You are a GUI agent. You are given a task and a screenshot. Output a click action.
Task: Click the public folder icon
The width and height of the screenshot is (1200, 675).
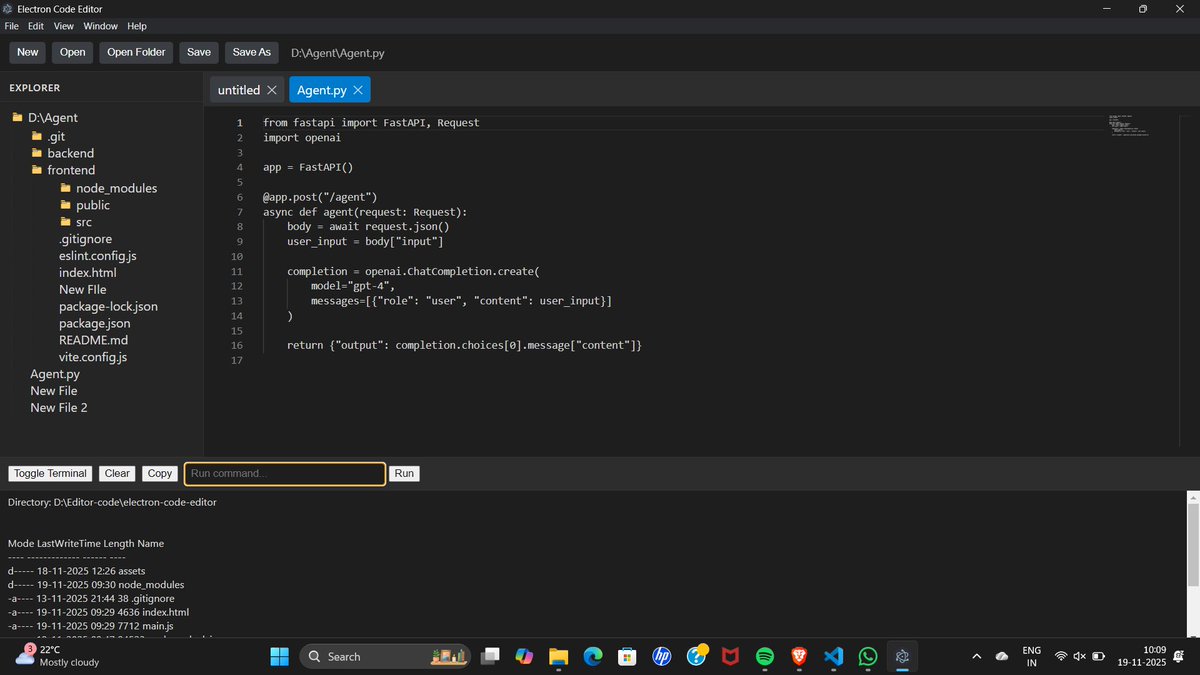(66, 204)
